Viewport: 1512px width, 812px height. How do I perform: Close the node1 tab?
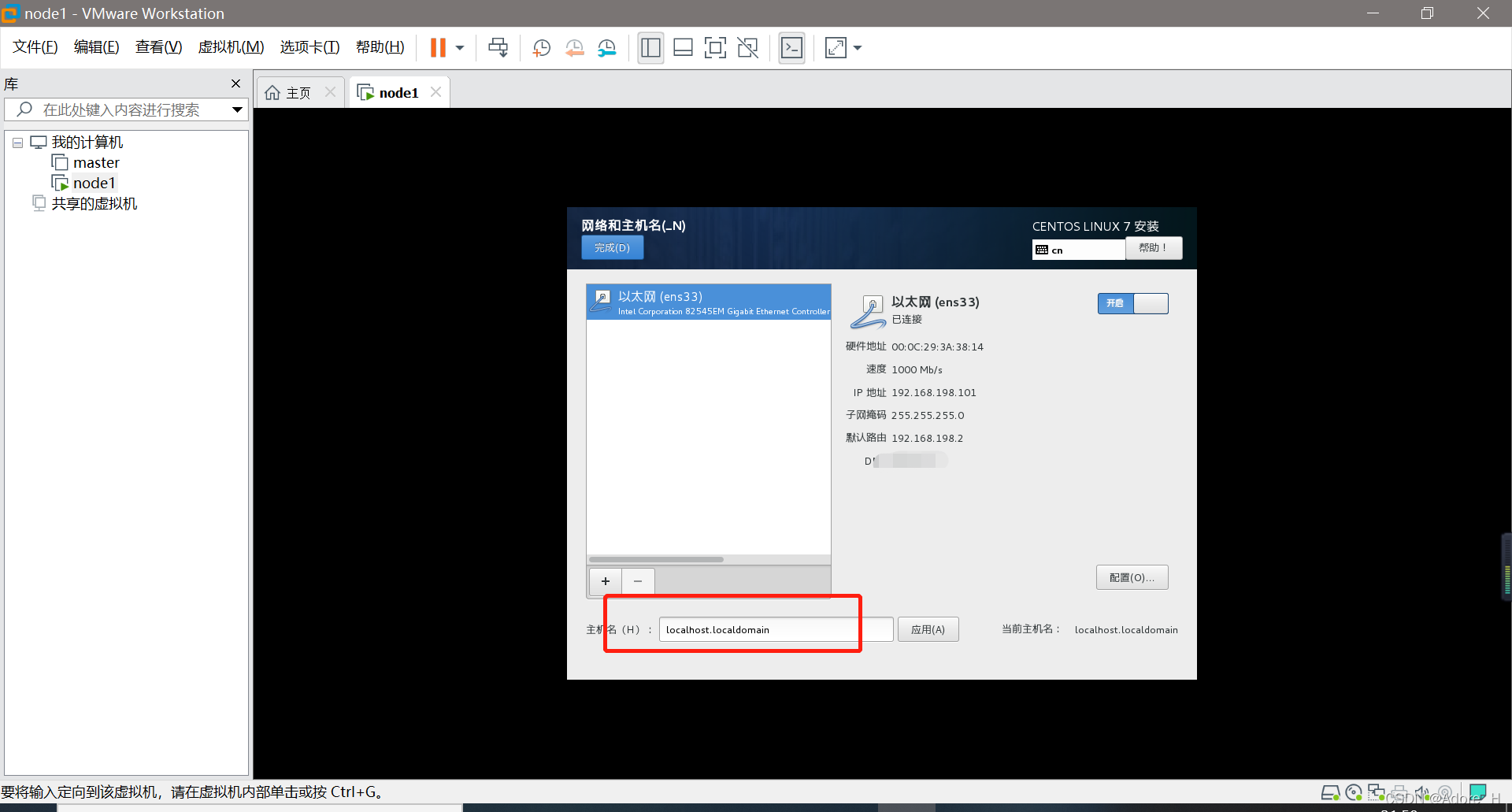click(x=435, y=92)
